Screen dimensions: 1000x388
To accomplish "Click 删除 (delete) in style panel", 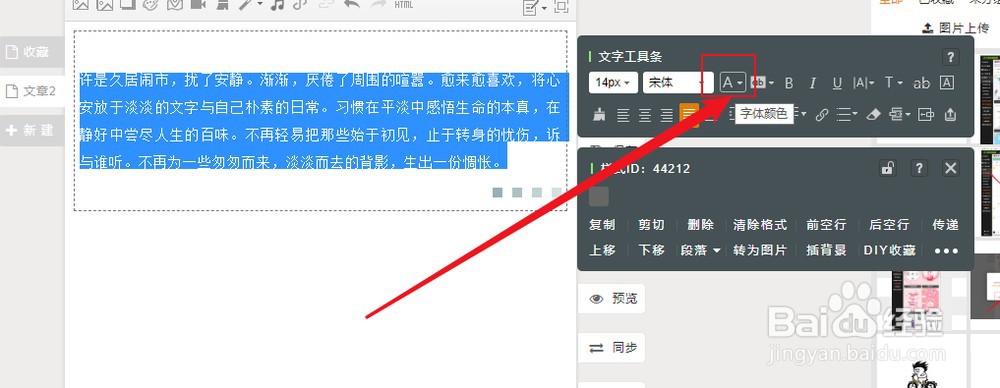I will click(700, 225).
